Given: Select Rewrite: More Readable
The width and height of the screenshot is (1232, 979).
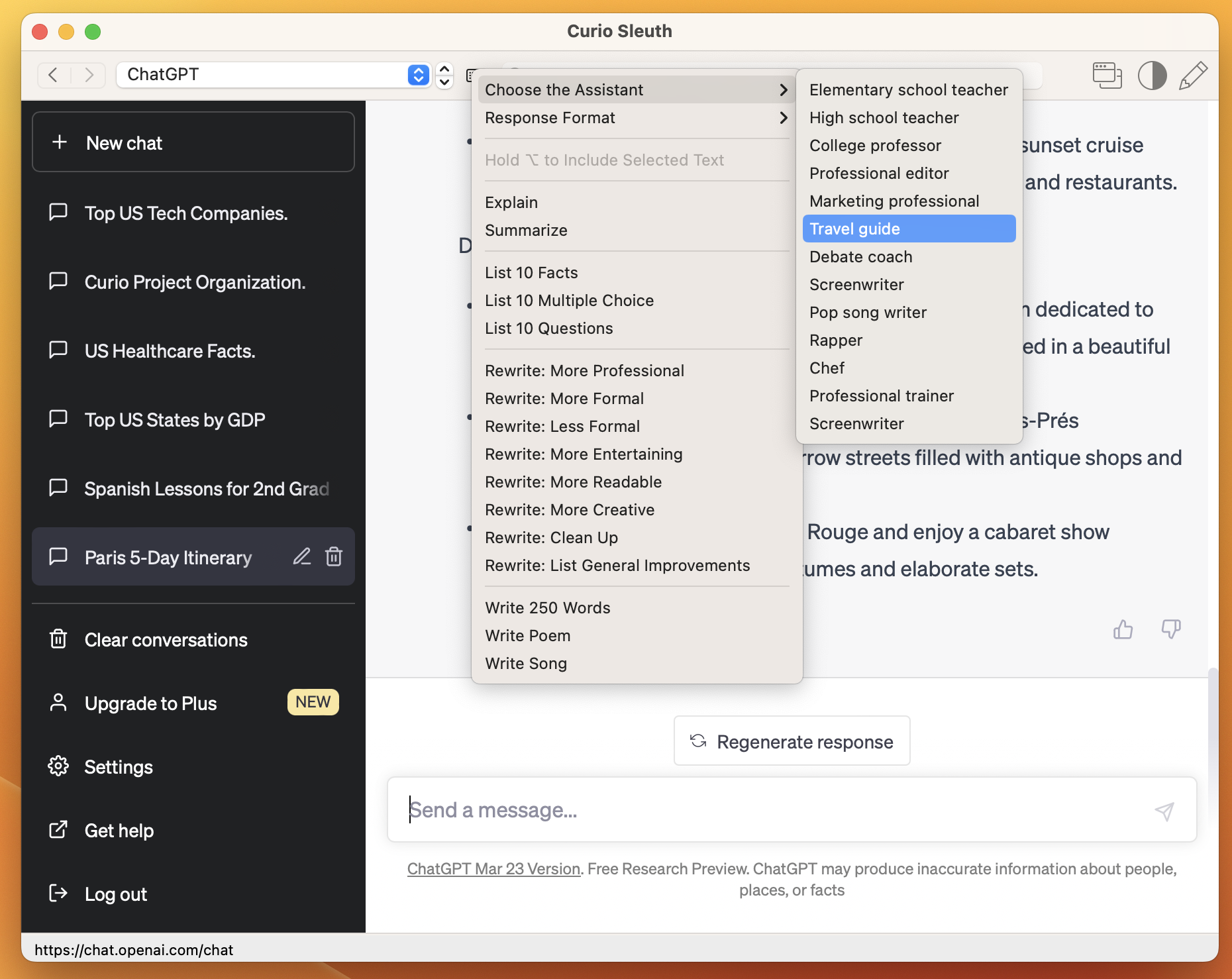Looking at the screenshot, I should pos(637,482).
